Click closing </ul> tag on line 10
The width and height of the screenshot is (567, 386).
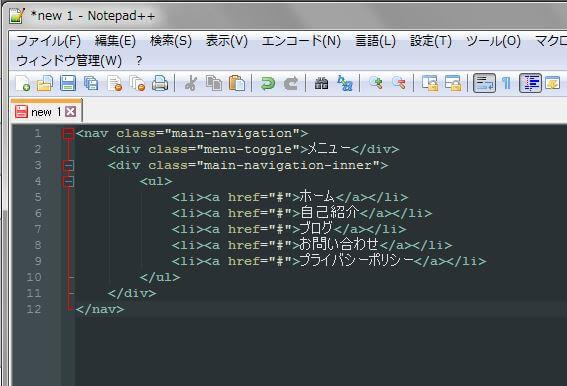point(160,277)
